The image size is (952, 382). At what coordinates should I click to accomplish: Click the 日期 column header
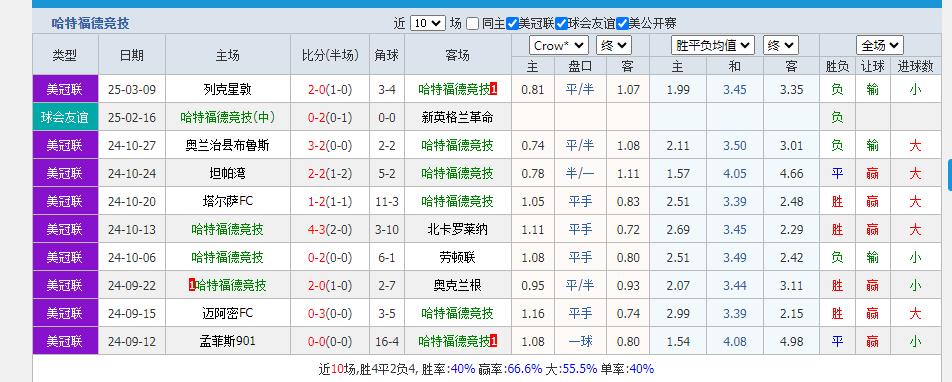[x=132, y=55]
